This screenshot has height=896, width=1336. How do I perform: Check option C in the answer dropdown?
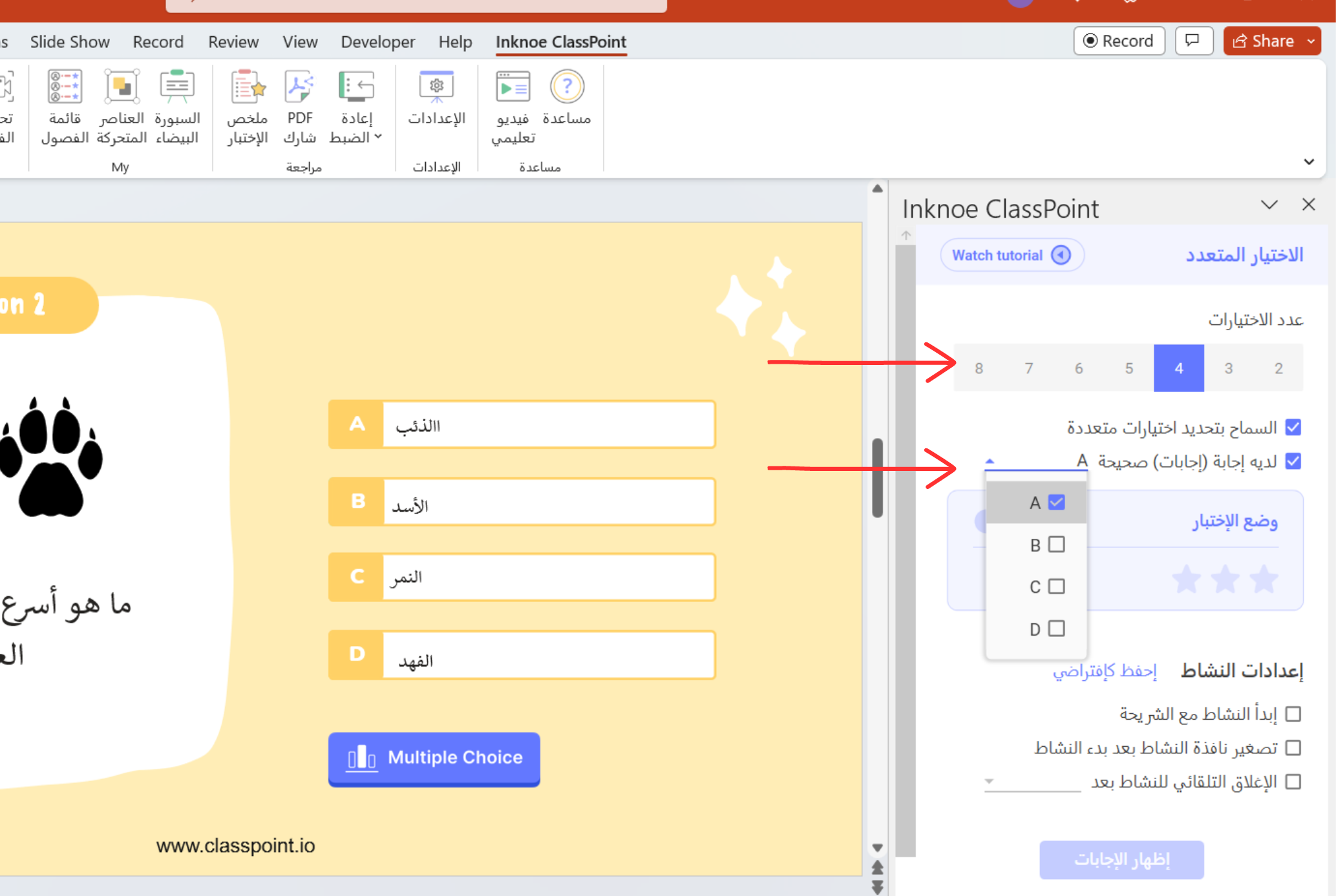1057,587
